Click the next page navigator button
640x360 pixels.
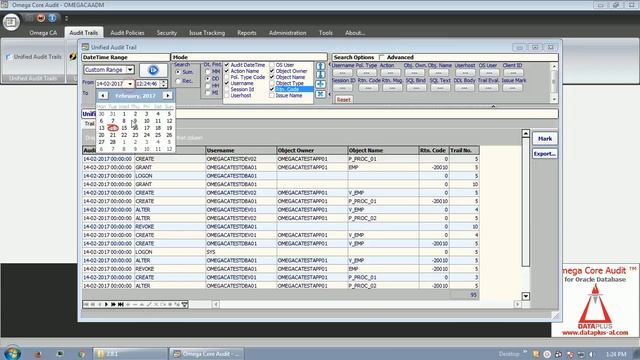tap(113, 304)
